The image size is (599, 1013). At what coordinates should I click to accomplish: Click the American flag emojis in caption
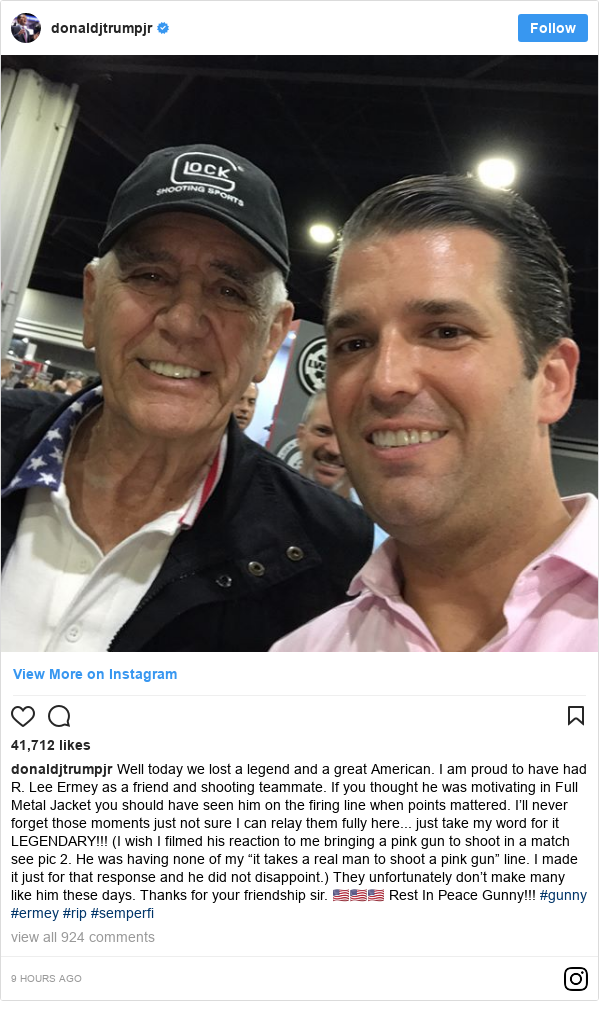358,895
